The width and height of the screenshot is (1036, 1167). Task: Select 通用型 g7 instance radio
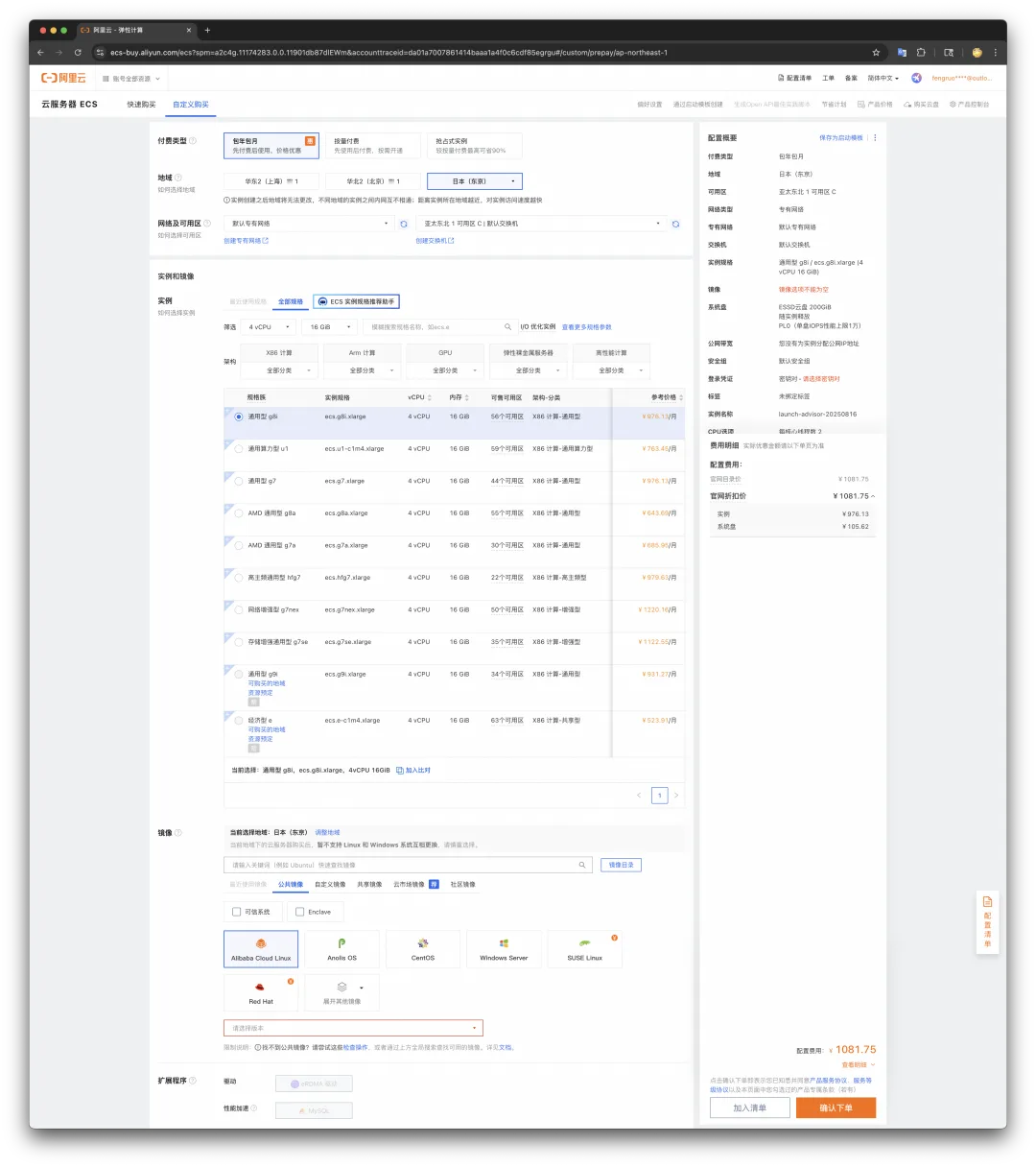tap(239, 481)
